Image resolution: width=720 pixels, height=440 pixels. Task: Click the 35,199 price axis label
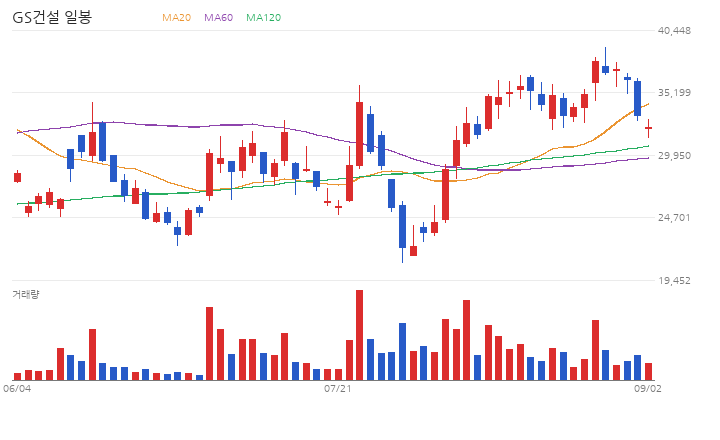[x=674, y=93]
